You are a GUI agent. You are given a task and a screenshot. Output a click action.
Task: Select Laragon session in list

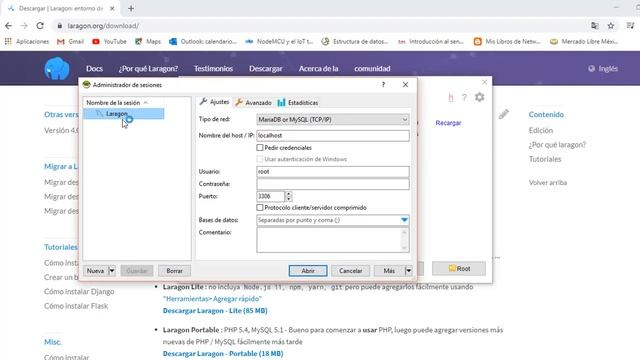point(124,113)
